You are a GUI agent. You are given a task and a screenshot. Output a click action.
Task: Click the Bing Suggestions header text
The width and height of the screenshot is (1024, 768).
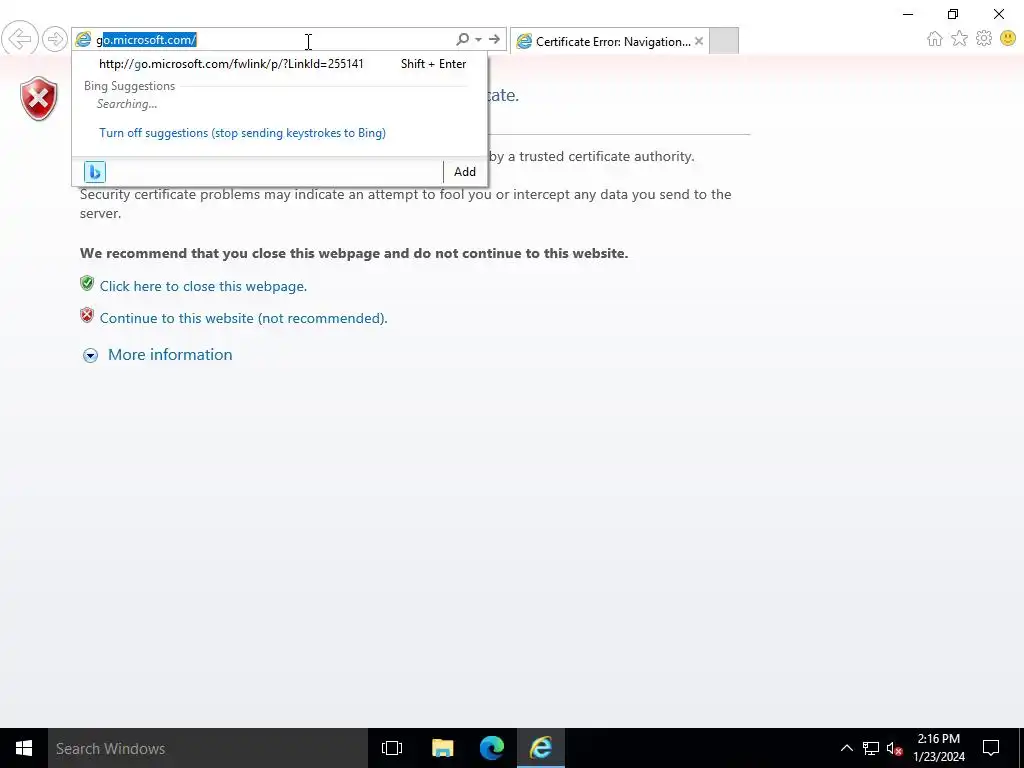(129, 86)
